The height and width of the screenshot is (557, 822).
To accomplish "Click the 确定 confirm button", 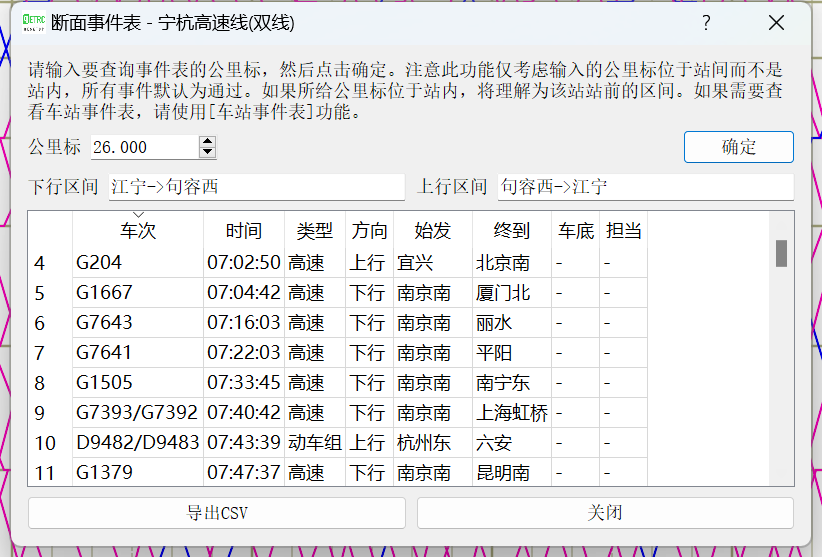I will (739, 147).
